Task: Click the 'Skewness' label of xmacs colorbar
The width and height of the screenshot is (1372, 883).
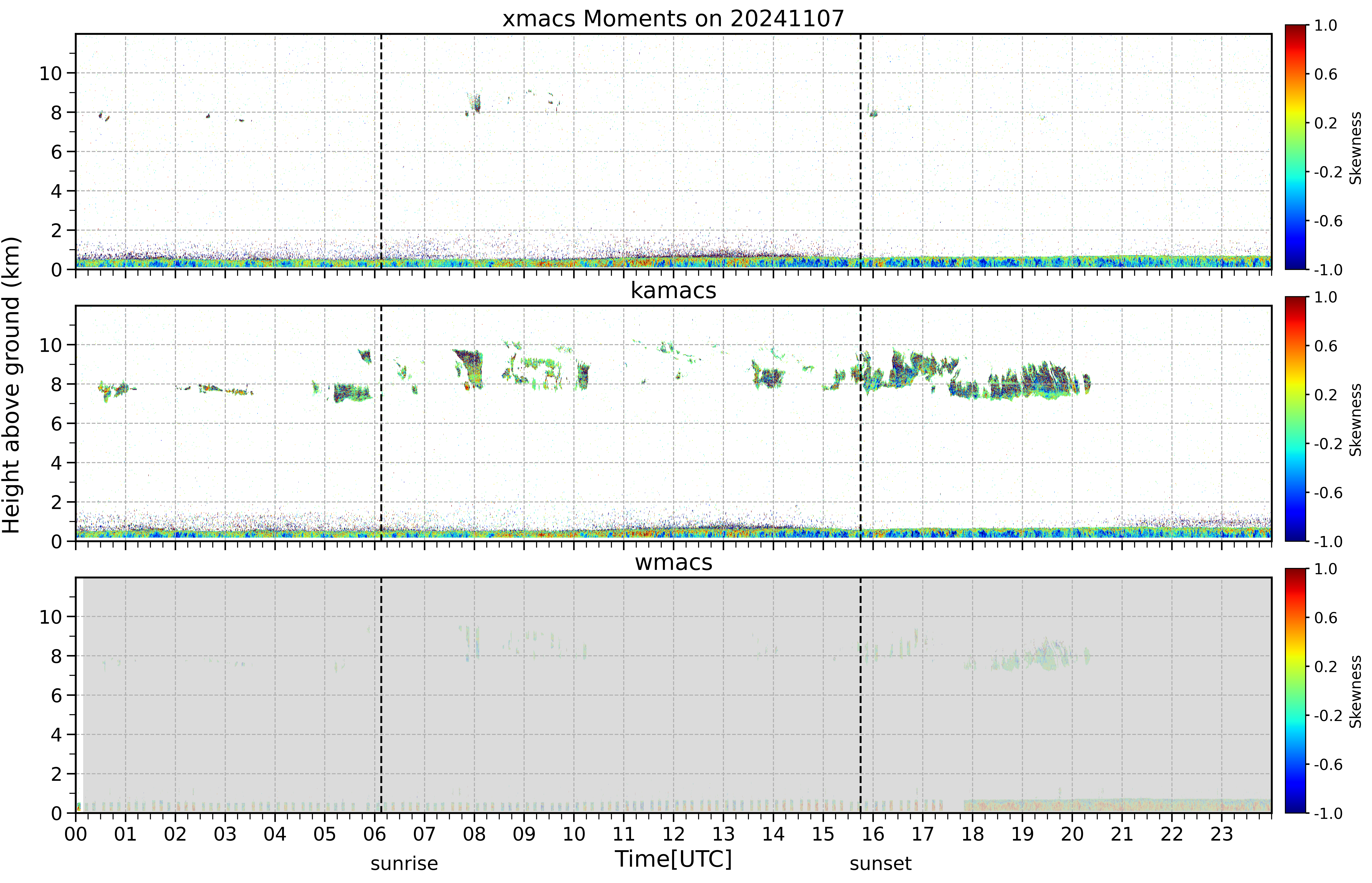Action: pyautogui.click(x=1355, y=148)
